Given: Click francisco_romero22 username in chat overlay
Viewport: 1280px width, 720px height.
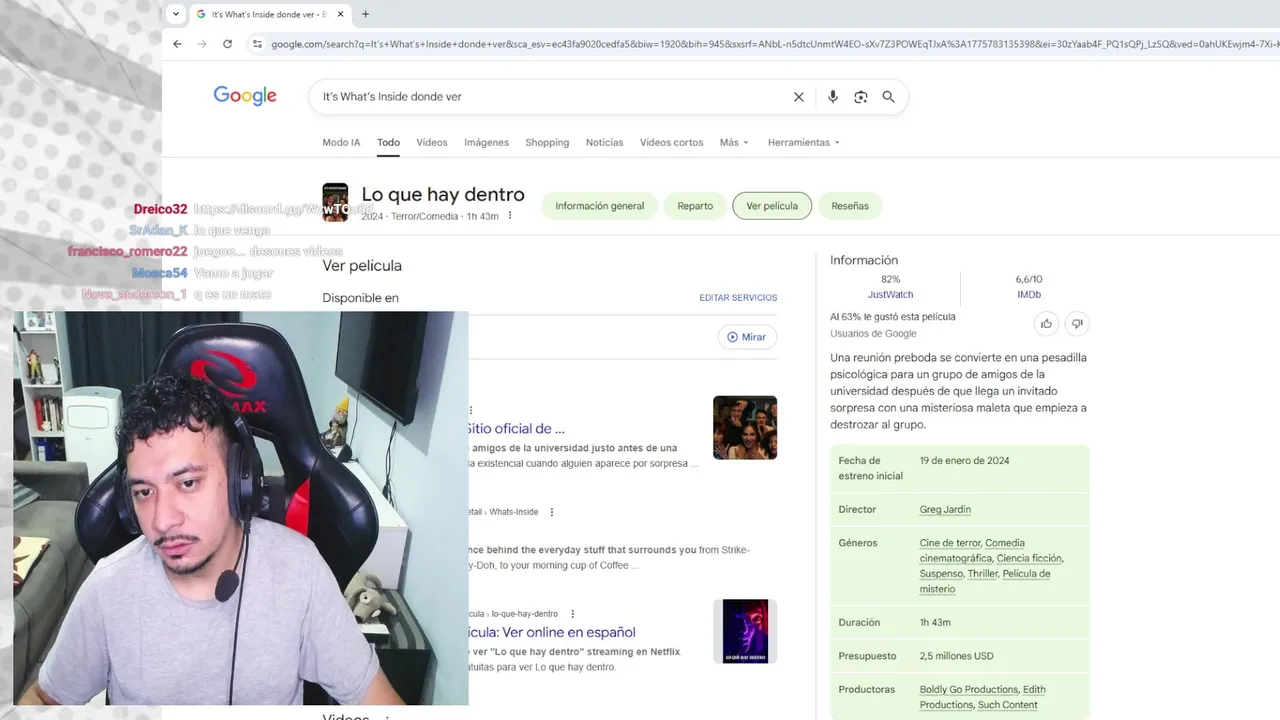Looking at the screenshot, I should tap(128, 251).
